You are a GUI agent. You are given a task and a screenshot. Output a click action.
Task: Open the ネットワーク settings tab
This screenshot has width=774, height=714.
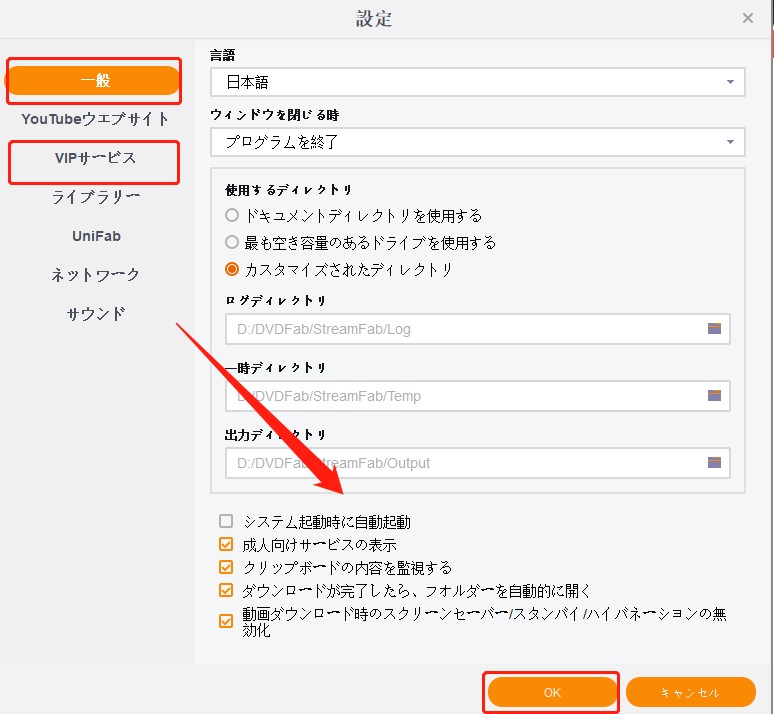tap(96, 275)
